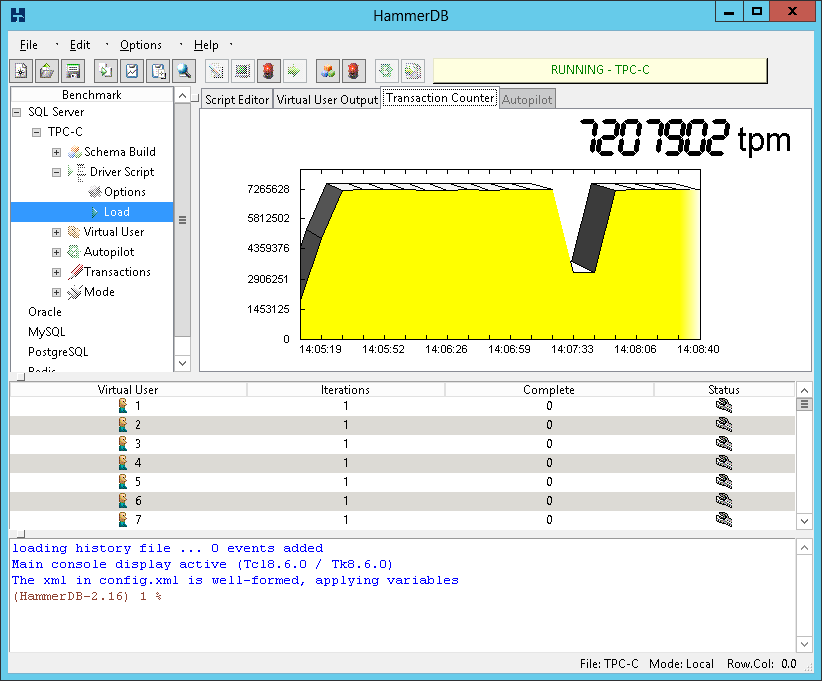The width and height of the screenshot is (822, 681).
Task: Open the Options menu
Action: [x=140, y=45]
